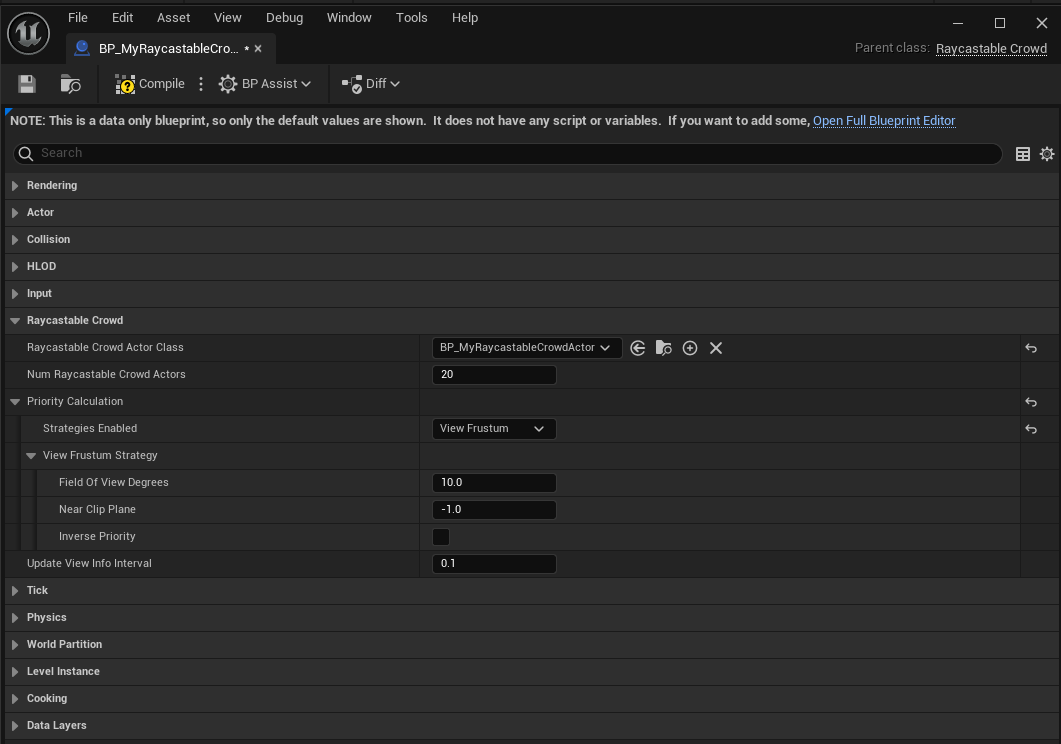
Task: Click the Field Of View Degrees value field
Action: (495, 483)
